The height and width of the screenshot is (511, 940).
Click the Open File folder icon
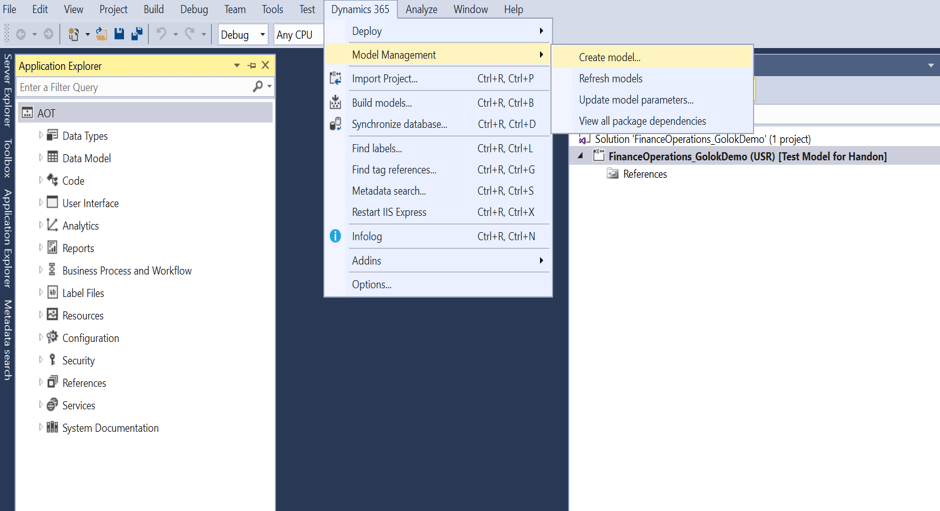pyautogui.click(x=101, y=34)
